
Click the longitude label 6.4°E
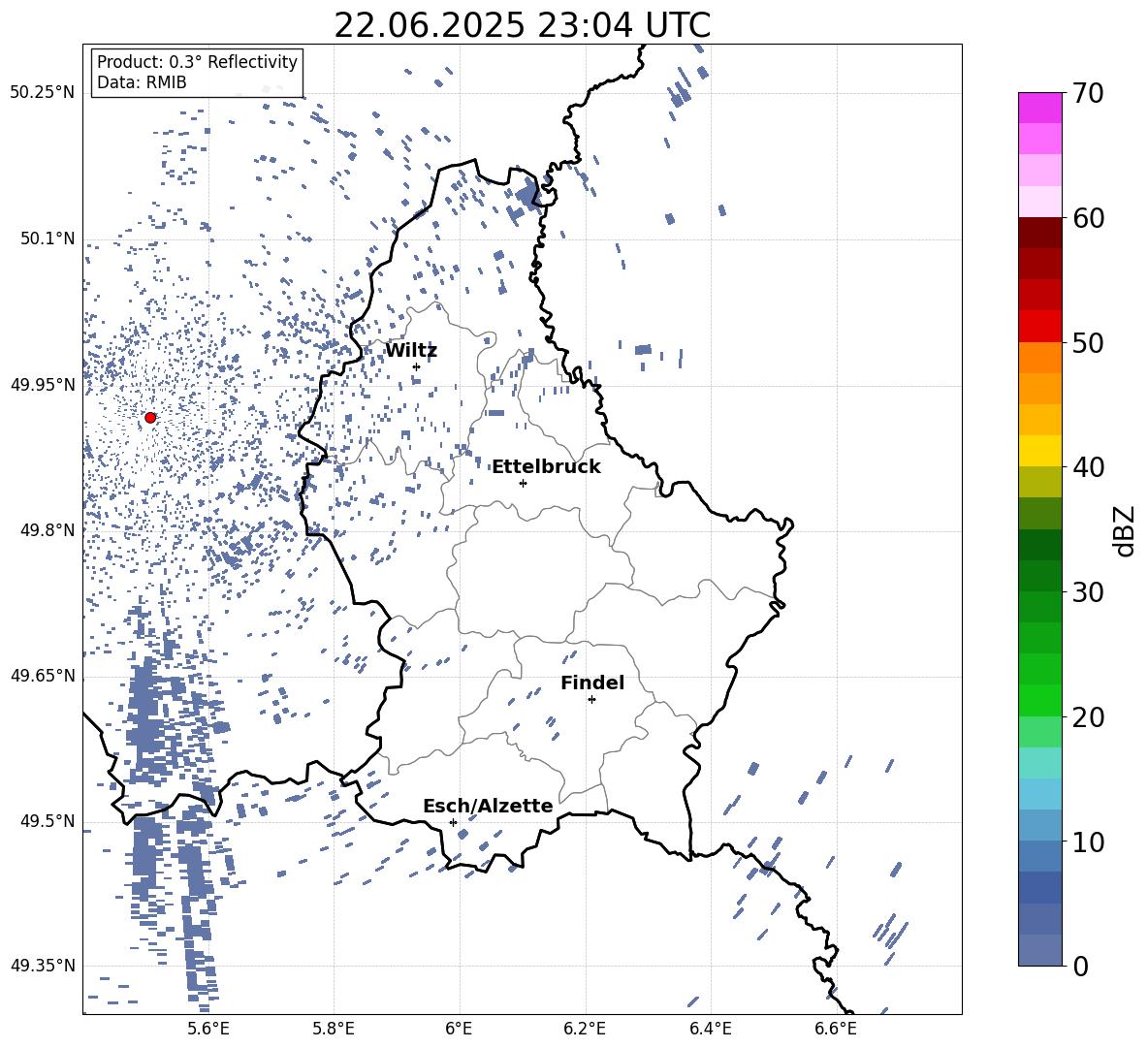point(710,1029)
